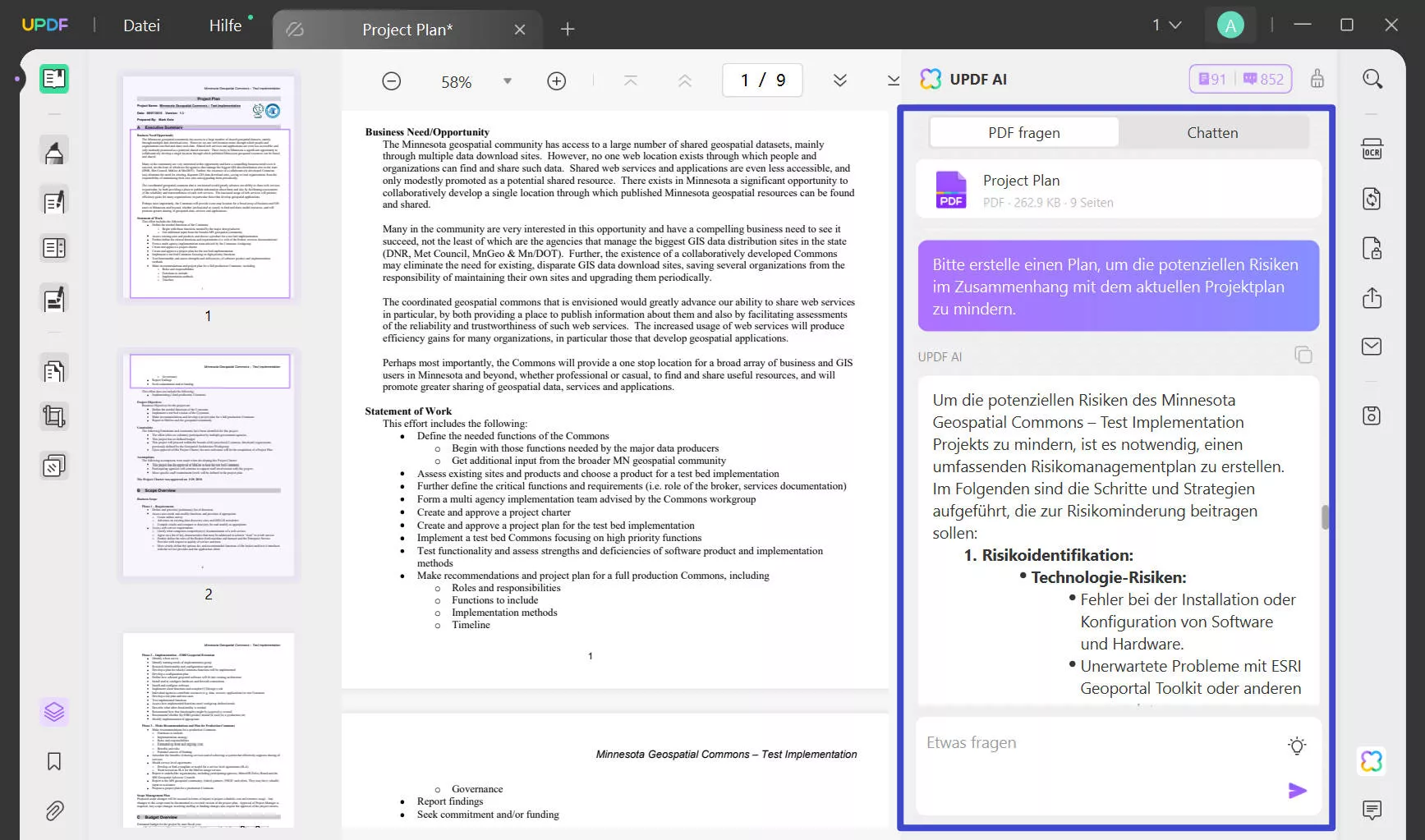Open the zoom level dropdown arrow
Image resolution: width=1425 pixels, height=840 pixels.
[508, 80]
